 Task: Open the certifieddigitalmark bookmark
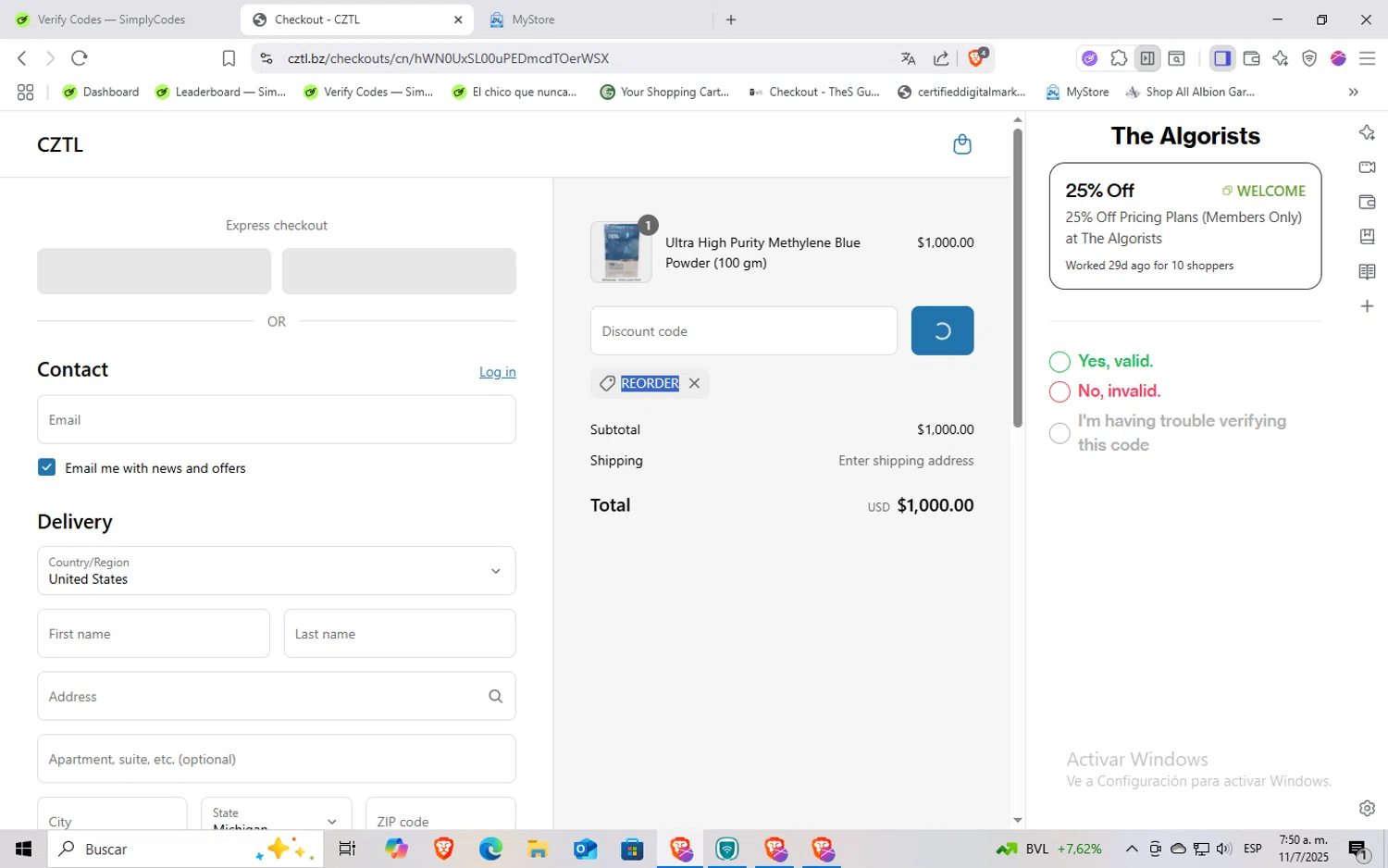tap(961, 92)
